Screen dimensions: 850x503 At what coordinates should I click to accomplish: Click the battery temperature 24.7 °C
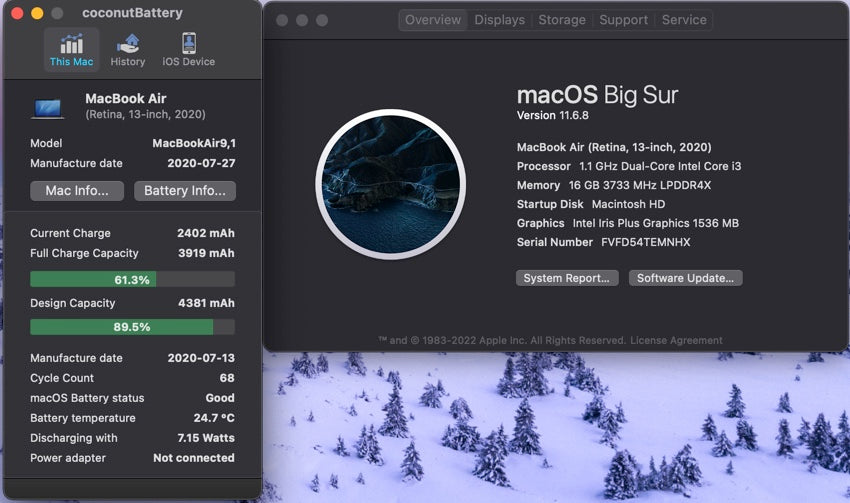pyautogui.click(x=214, y=418)
